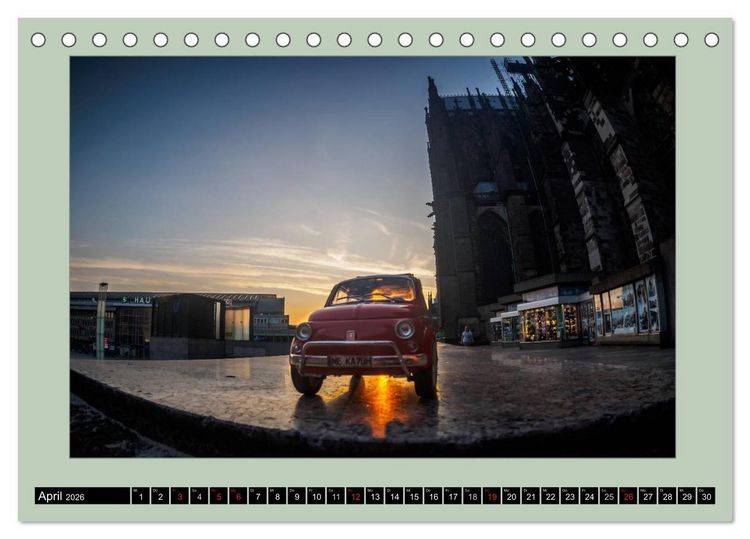Select day 22 in the date strip
750x539 pixels.
551,495
